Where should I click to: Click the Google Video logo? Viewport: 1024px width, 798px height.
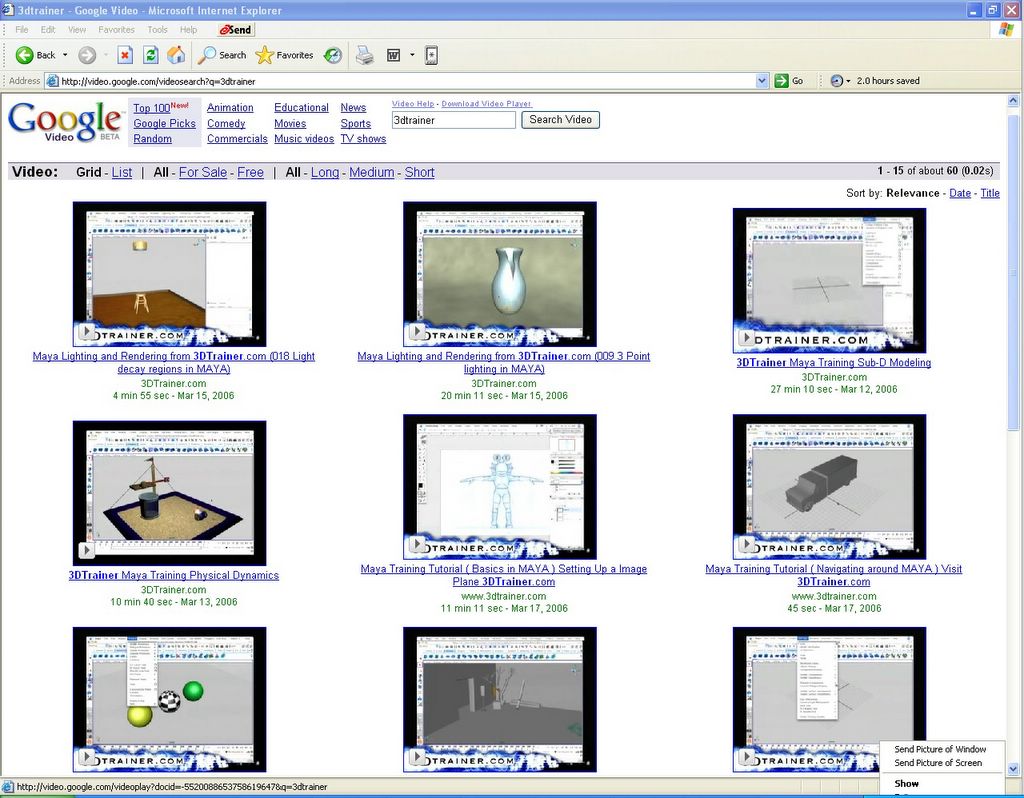pyautogui.click(x=65, y=121)
